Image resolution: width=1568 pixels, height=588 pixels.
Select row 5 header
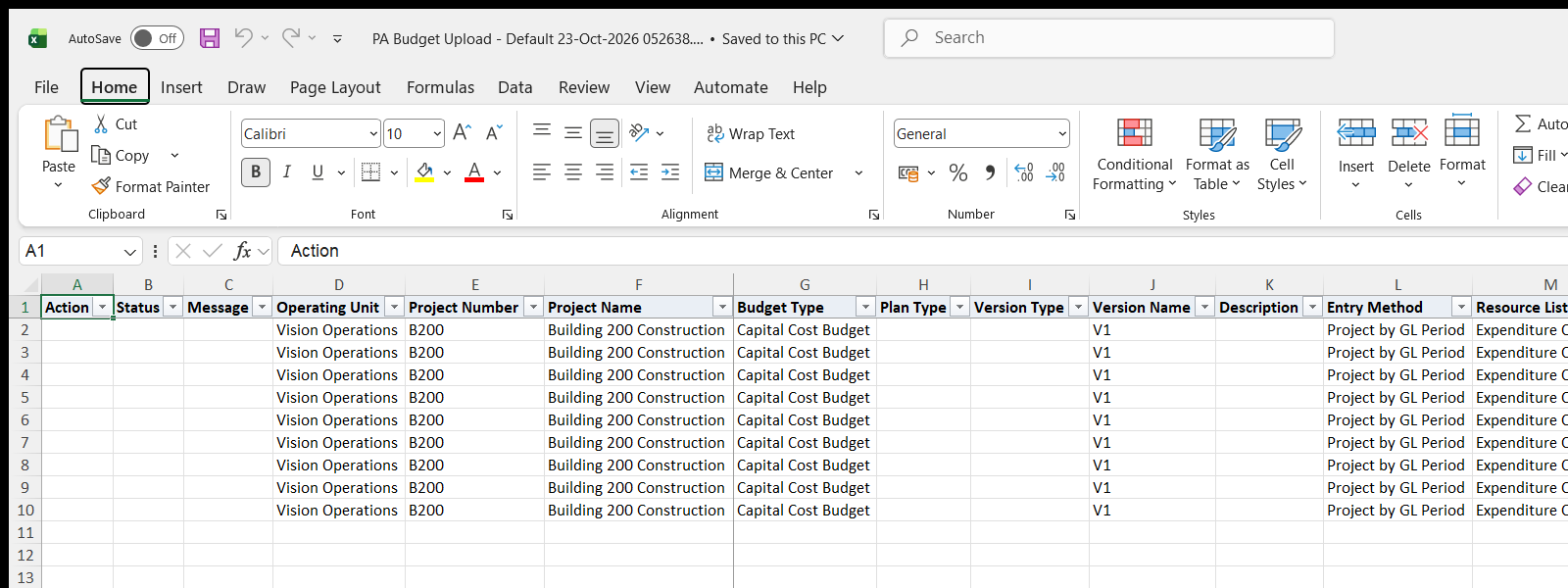click(x=24, y=397)
